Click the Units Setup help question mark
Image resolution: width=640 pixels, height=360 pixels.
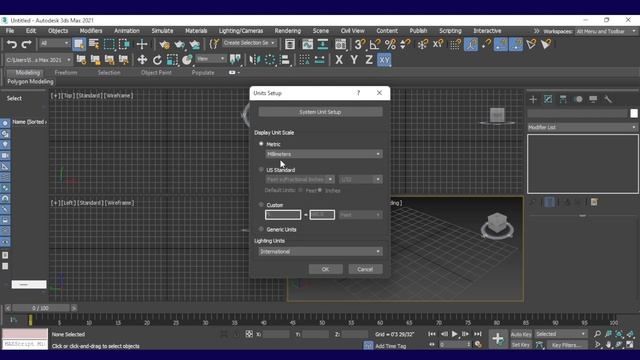click(x=358, y=93)
